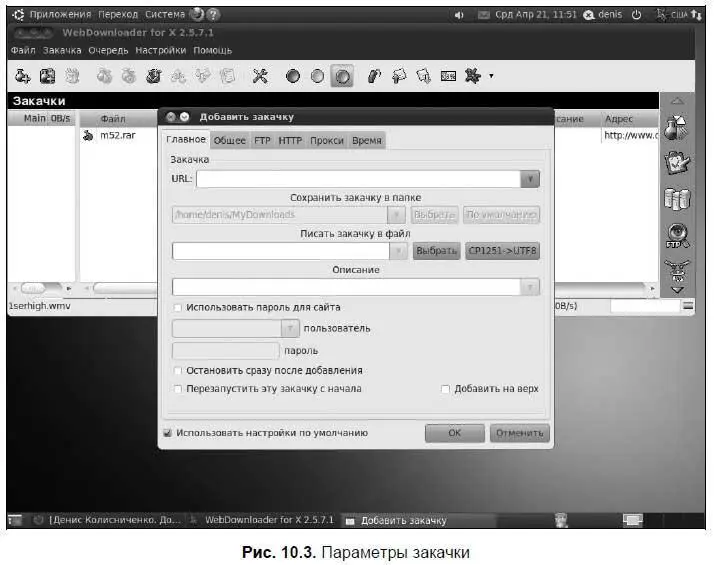Click the sixth toolbar icon (dark bucket)

pyautogui.click(x=153, y=76)
